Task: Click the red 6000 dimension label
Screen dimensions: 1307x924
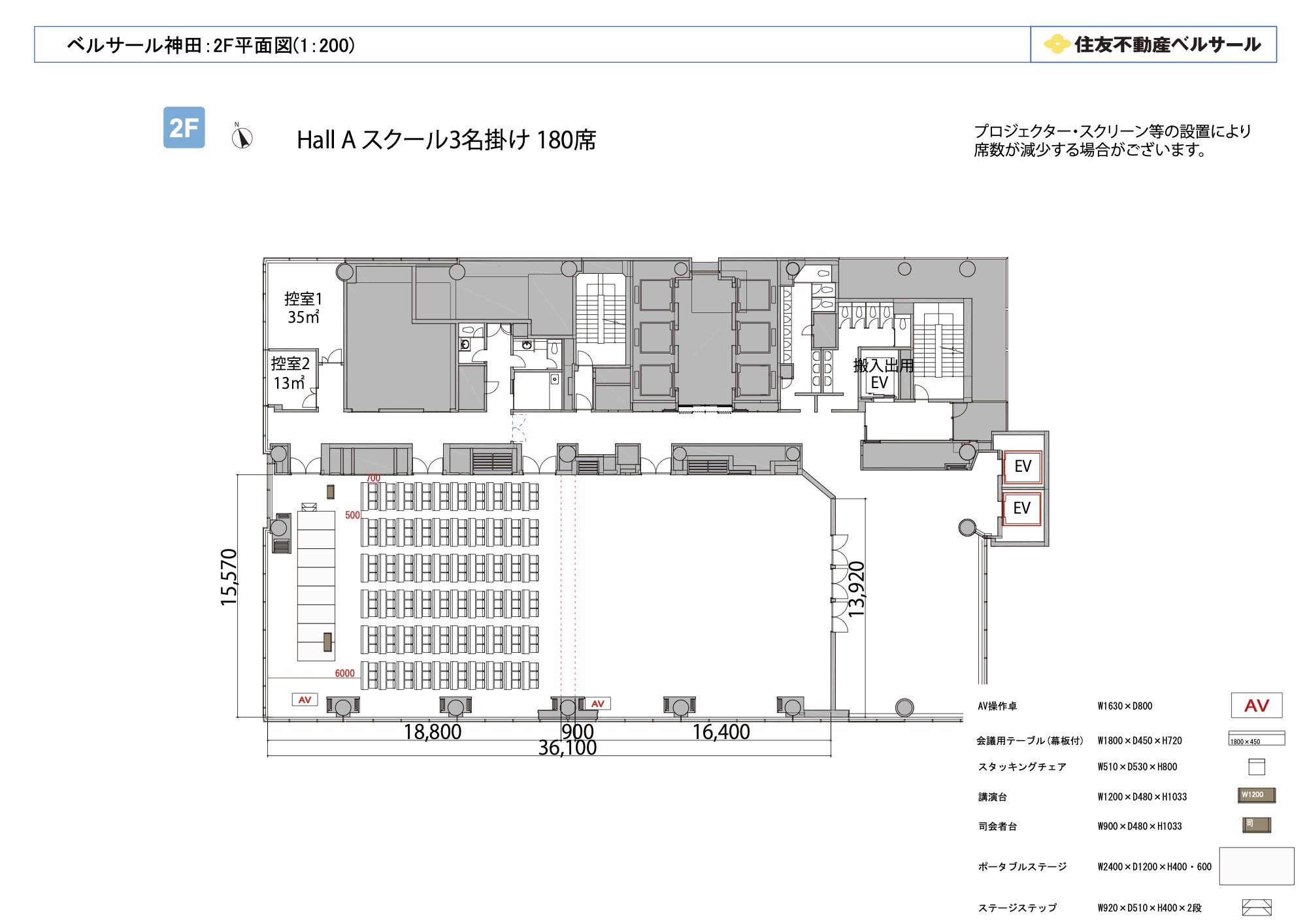Action: coord(344,673)
